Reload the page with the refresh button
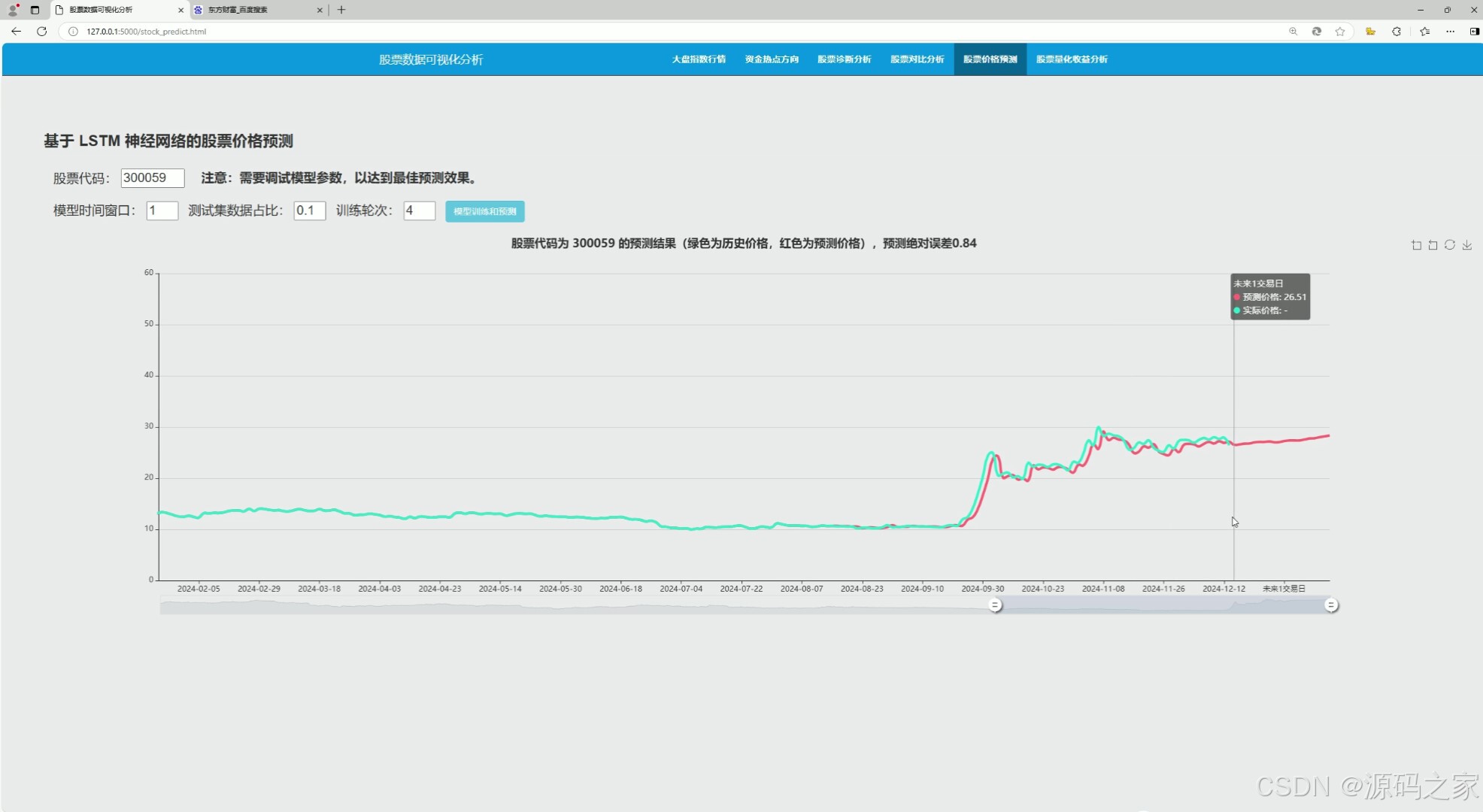1483x812 pixels. point(42,32)
